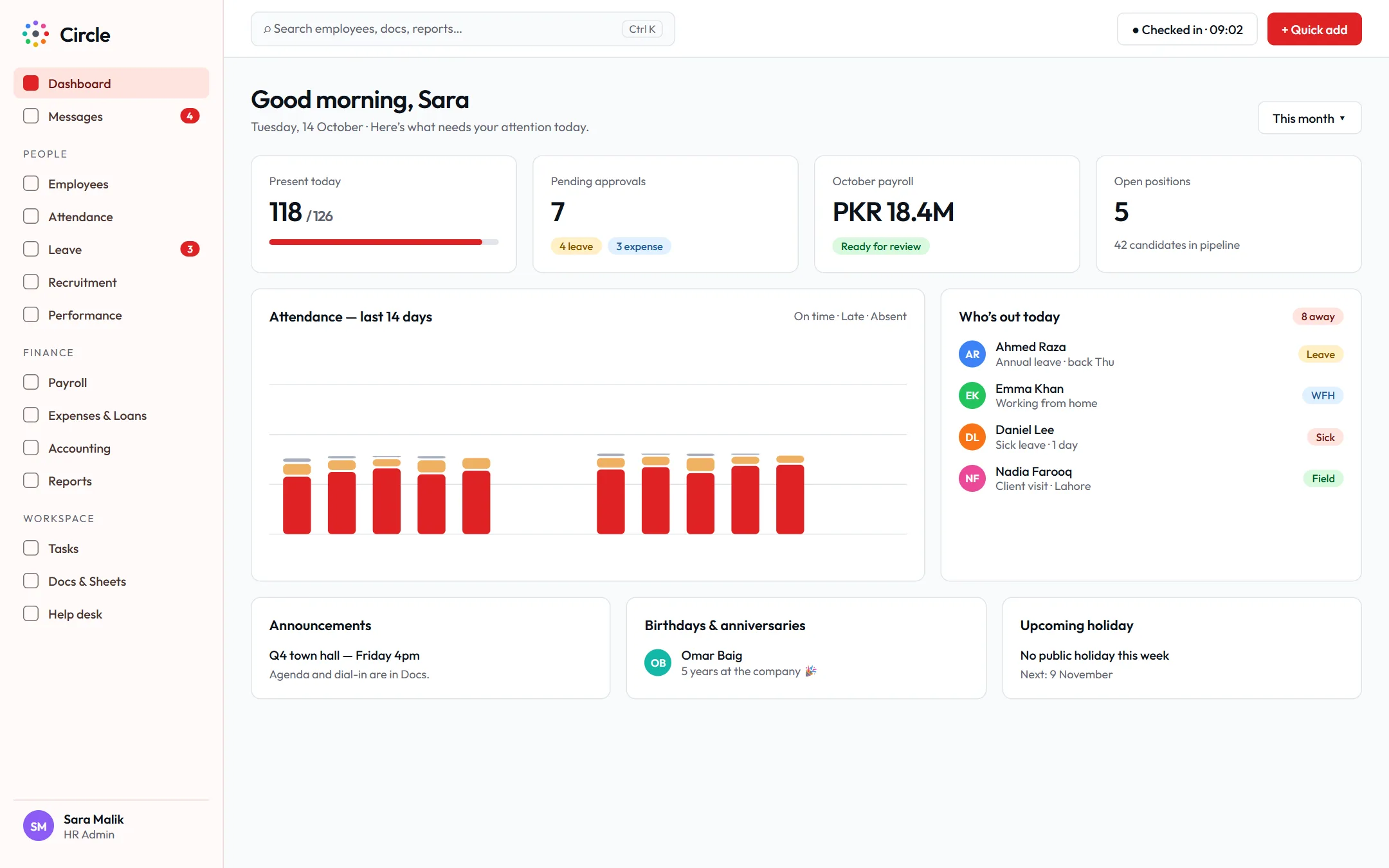The width and height of the screenshot is (1389, 868).
Task: Click the Expenses & Loans sidebar icon
Action: click(x=31, y=415)
